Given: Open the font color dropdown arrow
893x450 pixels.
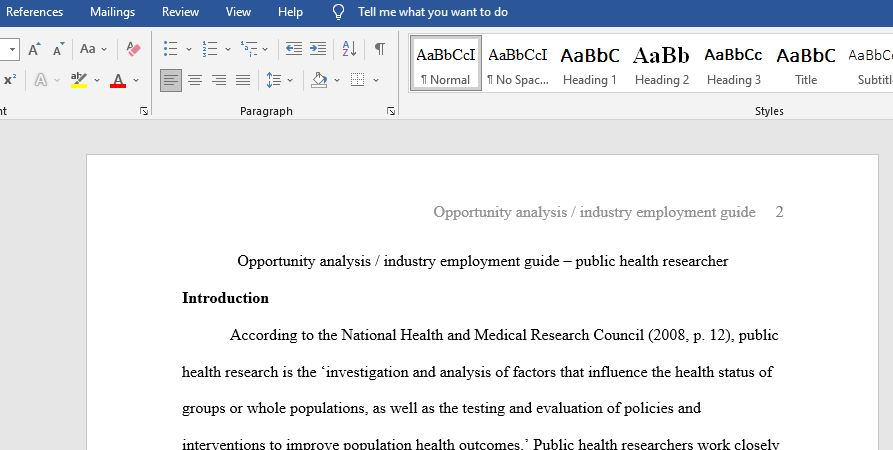Looking at the screenshot, I should coord(136,80).
